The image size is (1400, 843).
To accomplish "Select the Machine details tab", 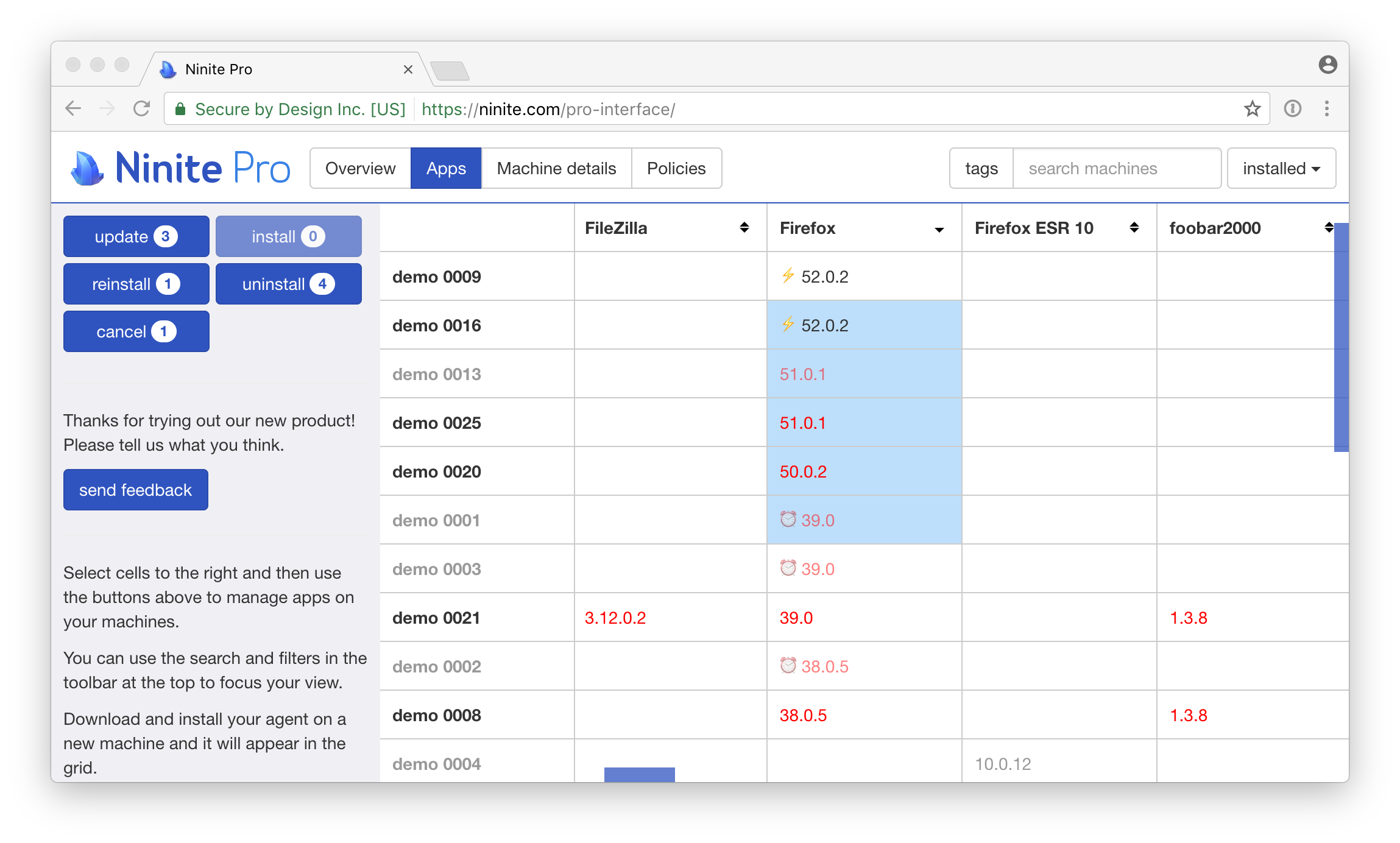I will [556, 168].
